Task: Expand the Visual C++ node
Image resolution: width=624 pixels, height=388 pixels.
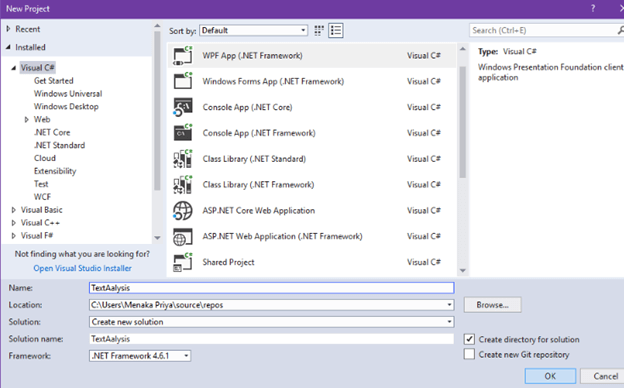Action: pyautogui.click(x=14, y=223)
